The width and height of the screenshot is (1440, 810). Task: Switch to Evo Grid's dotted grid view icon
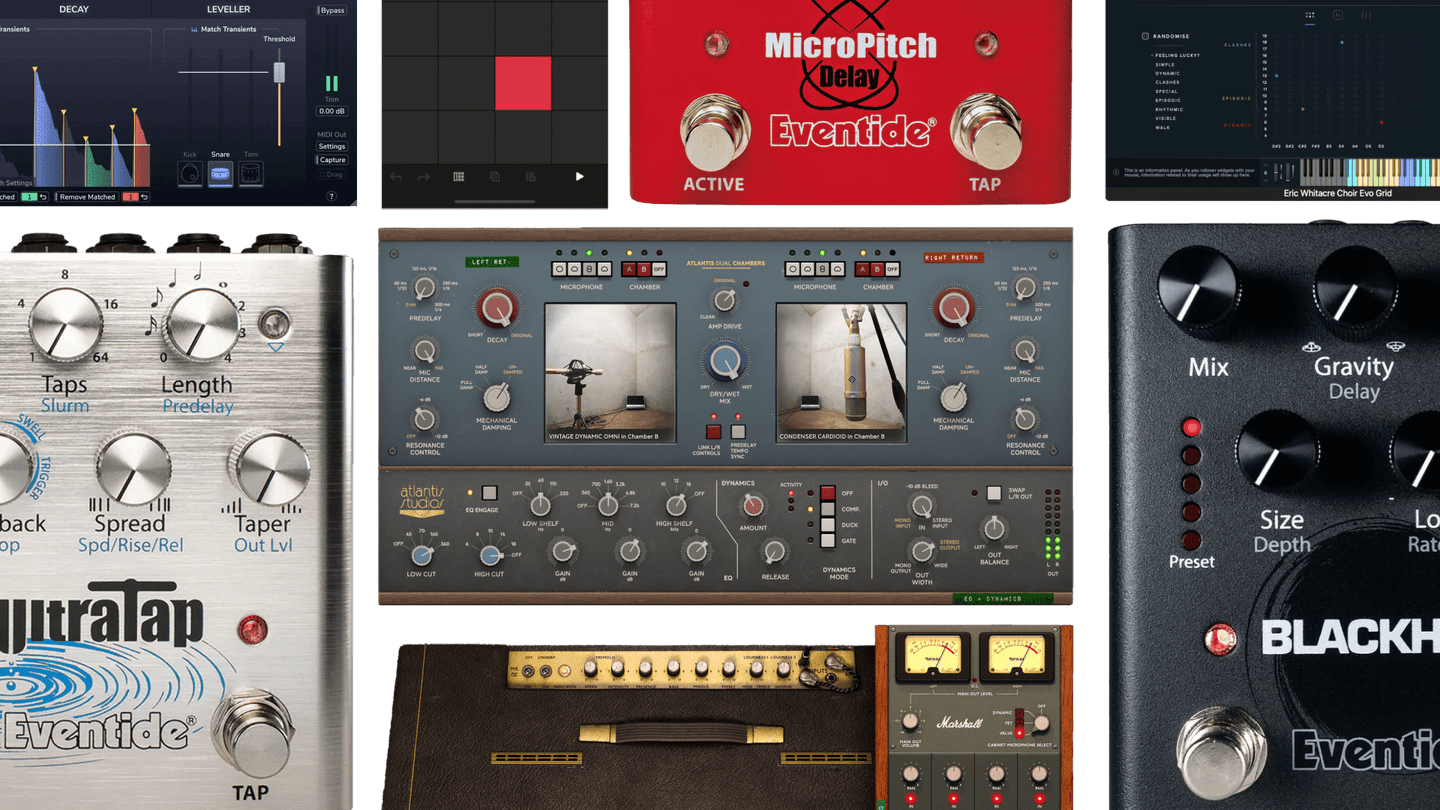coord(1310,15)
